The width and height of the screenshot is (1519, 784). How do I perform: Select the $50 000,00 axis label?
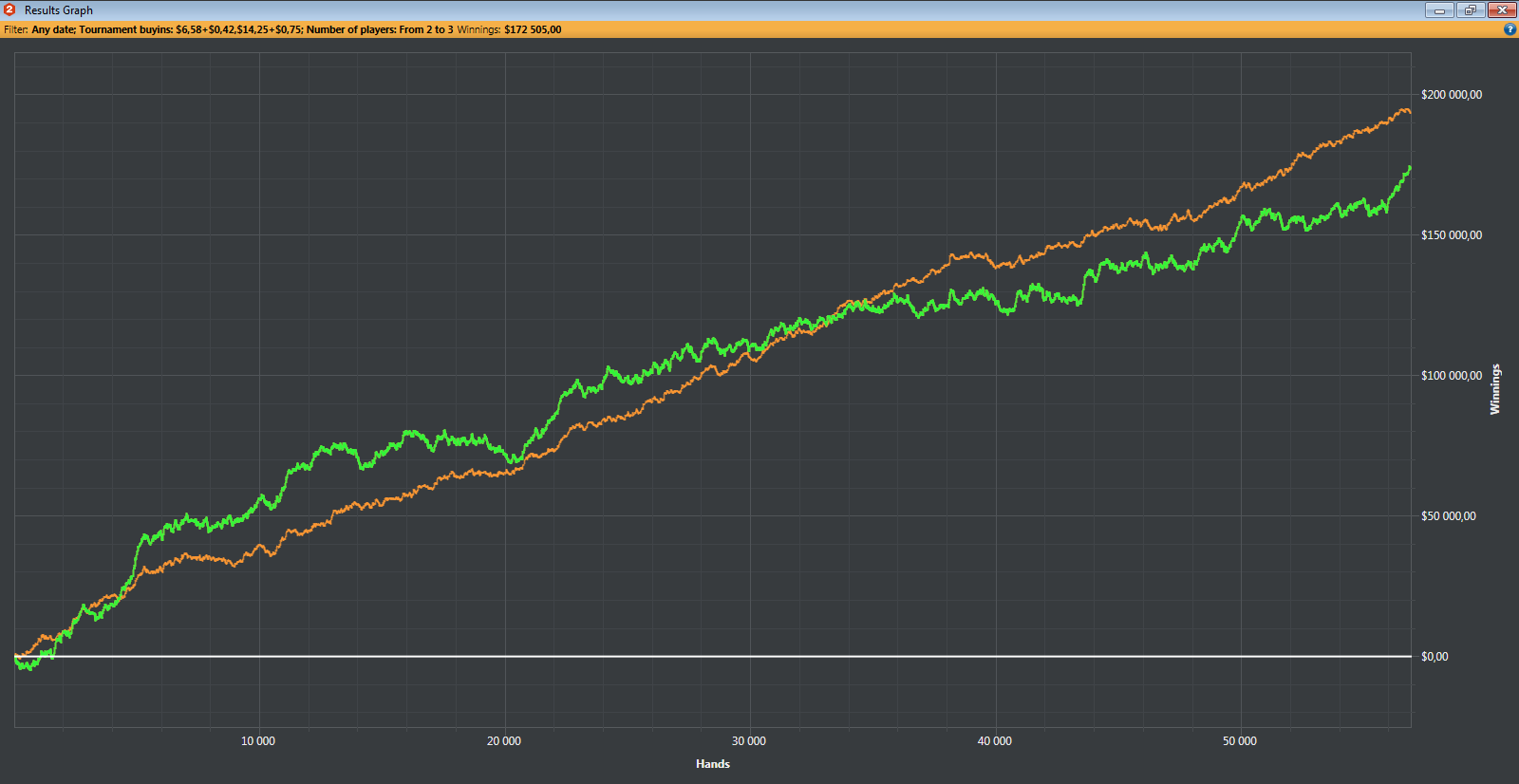(1448, 516)
